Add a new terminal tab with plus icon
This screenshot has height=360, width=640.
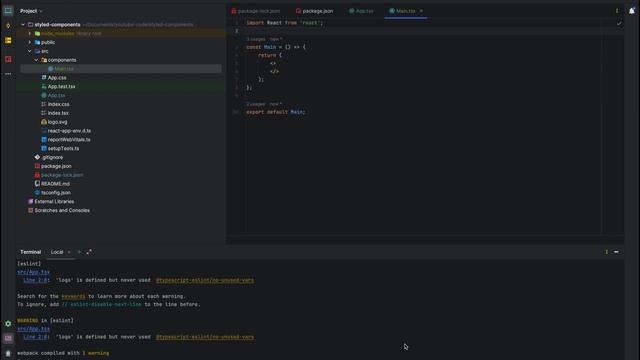point(79,252)
